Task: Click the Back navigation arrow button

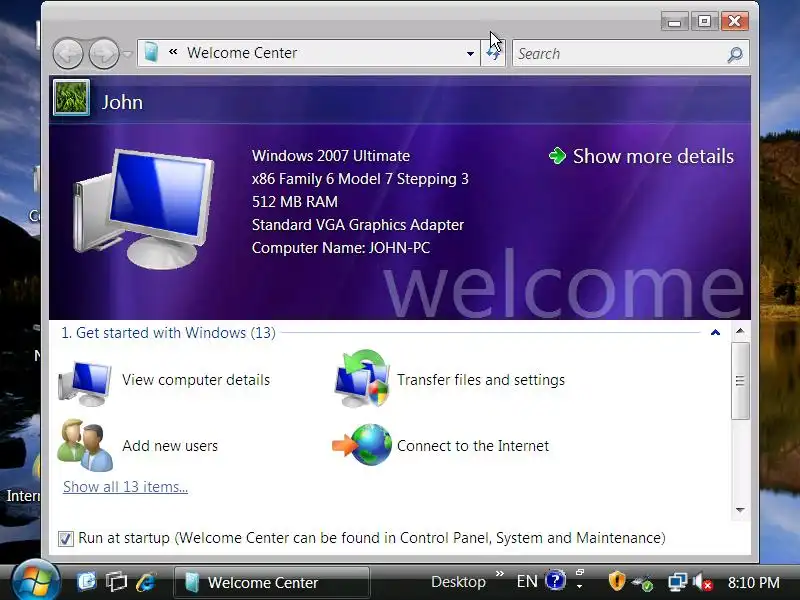Action: [x=68, y=54]
